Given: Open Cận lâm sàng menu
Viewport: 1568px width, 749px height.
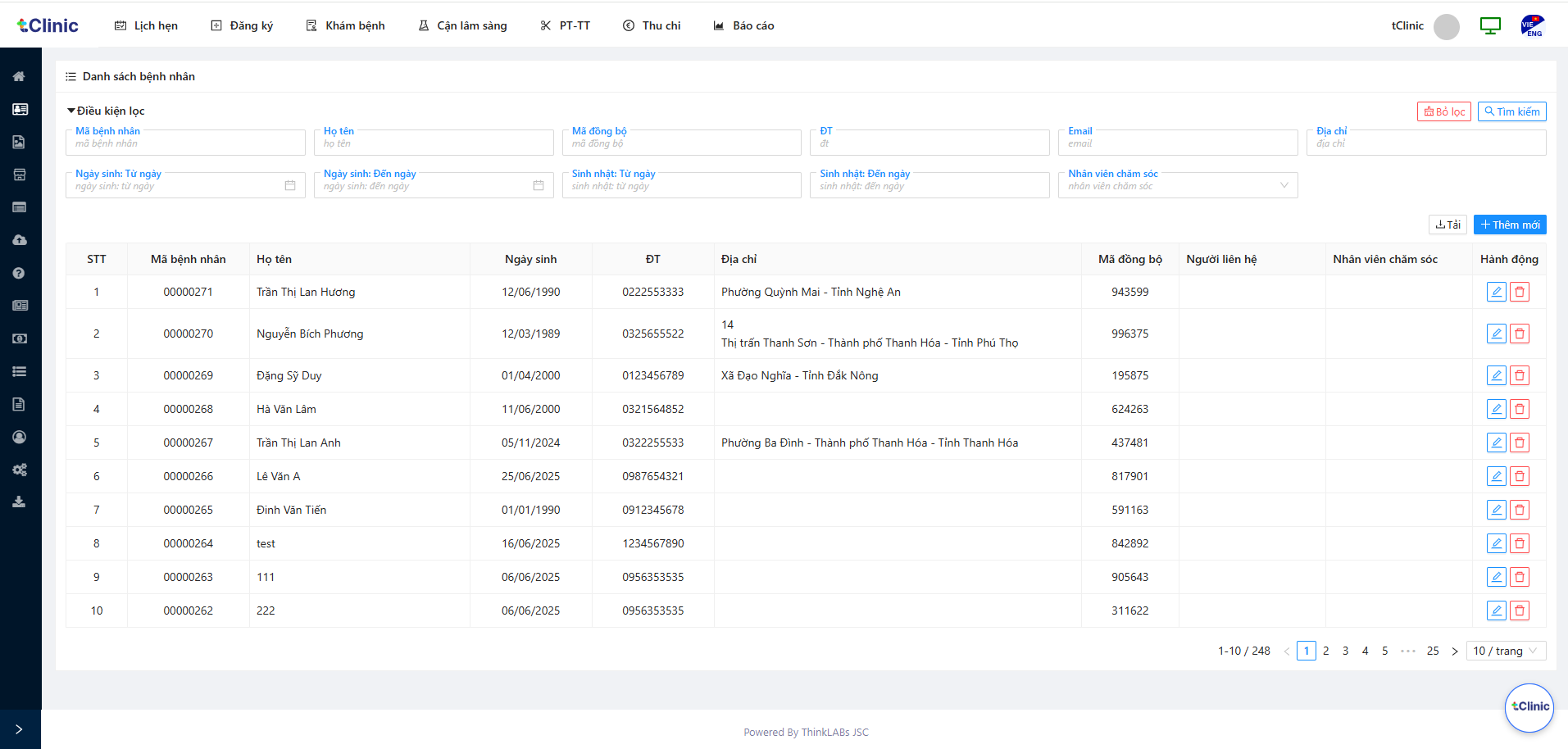Looking at the screenshot, I should pyautogui.click(x=462, y=25).
